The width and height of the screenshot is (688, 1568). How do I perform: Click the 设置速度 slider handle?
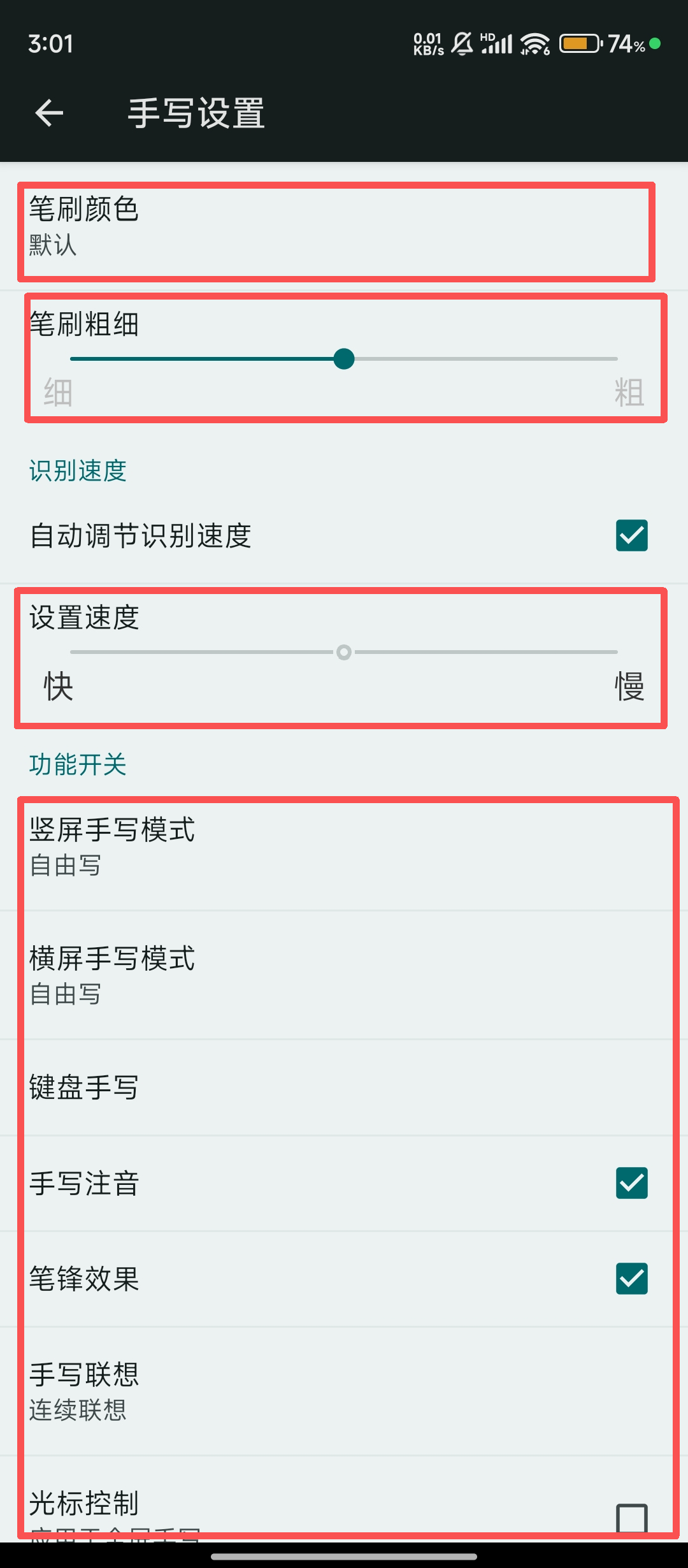pos(344,652)
